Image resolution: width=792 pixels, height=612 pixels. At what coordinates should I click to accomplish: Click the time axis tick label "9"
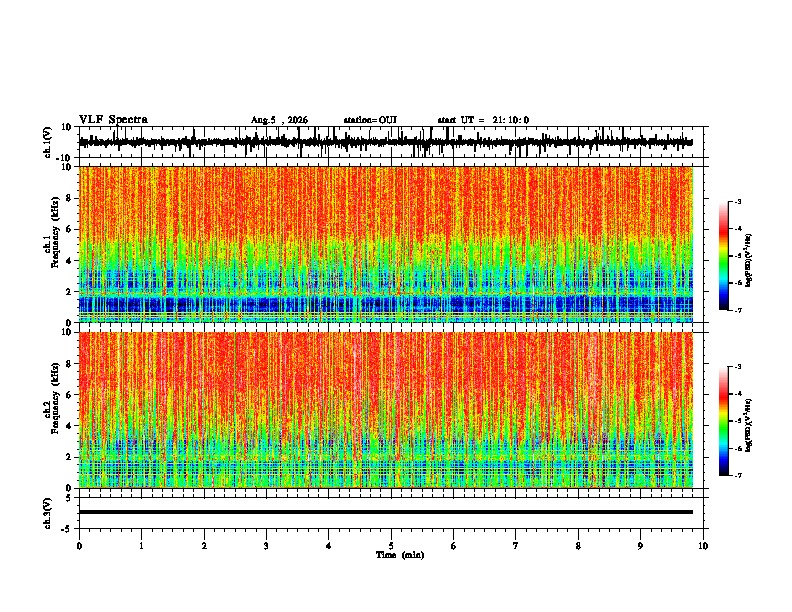coord(640,546)
